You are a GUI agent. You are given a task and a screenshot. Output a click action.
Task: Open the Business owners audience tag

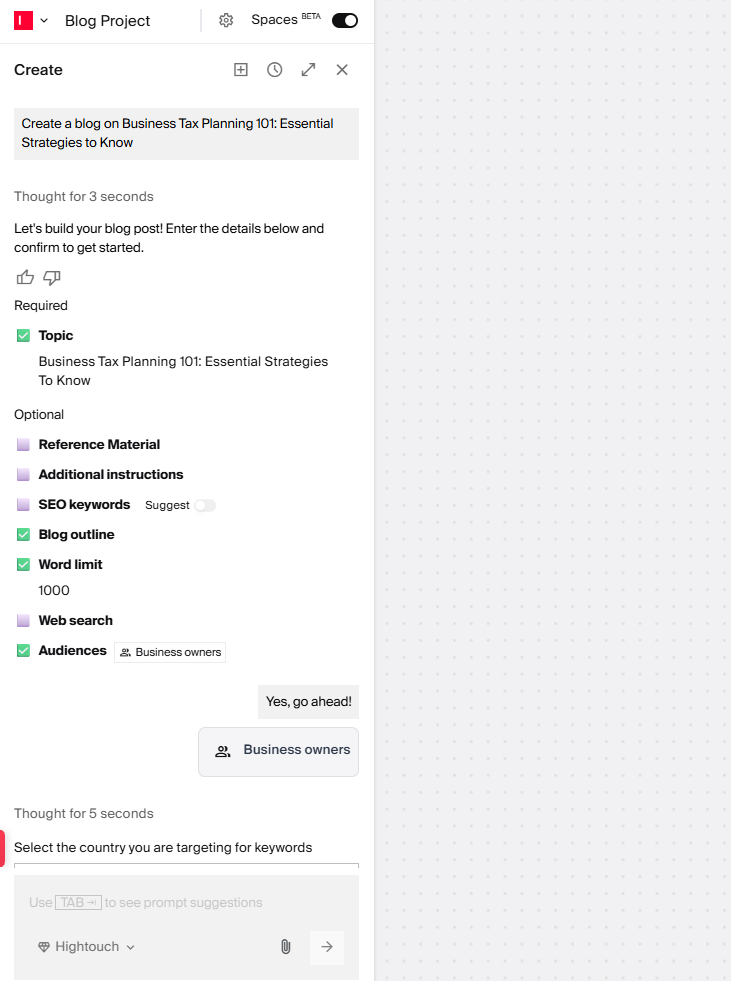point(170,652)
